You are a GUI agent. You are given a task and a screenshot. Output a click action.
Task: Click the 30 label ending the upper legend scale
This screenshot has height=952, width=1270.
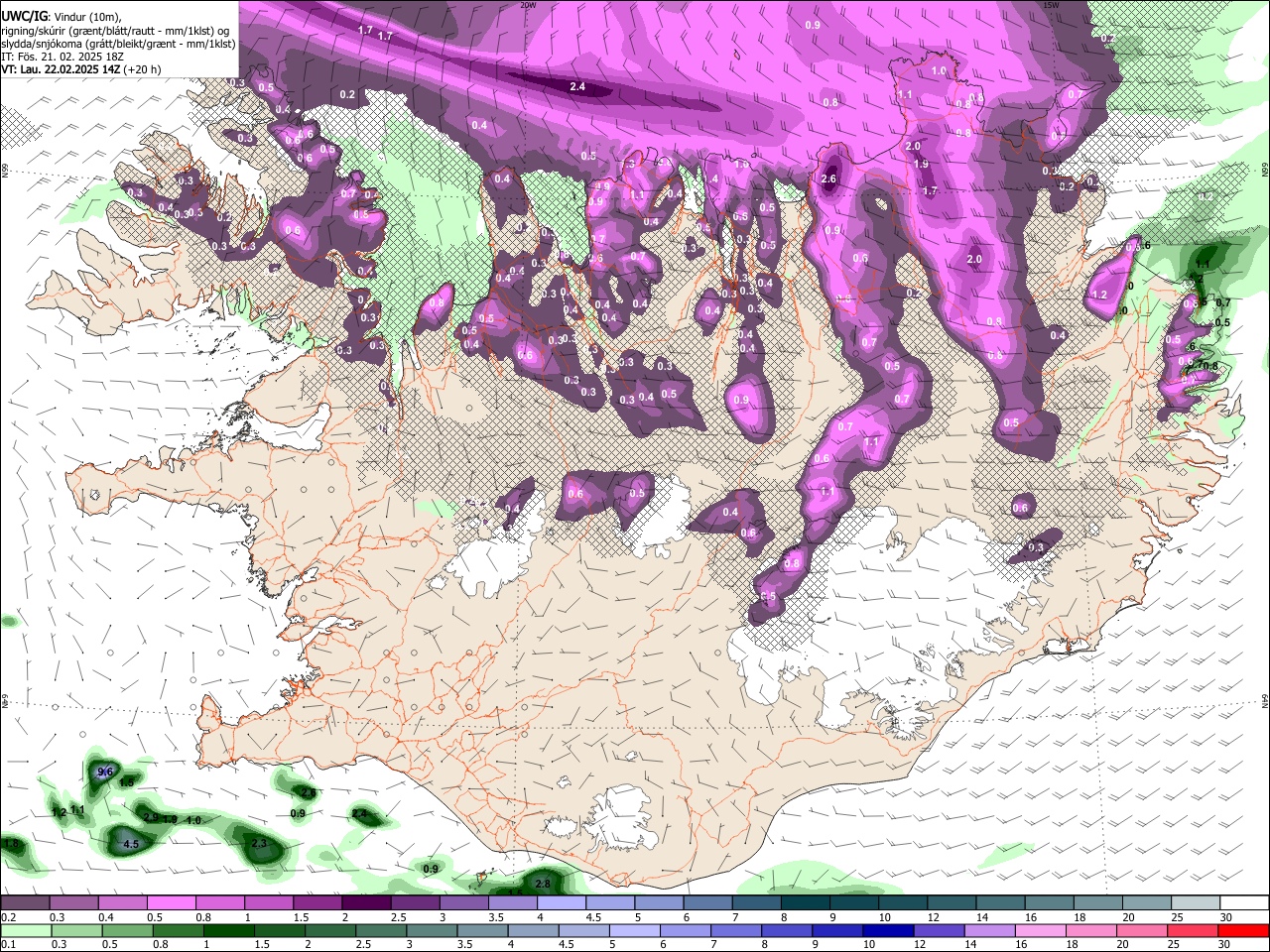point(1226,917)
